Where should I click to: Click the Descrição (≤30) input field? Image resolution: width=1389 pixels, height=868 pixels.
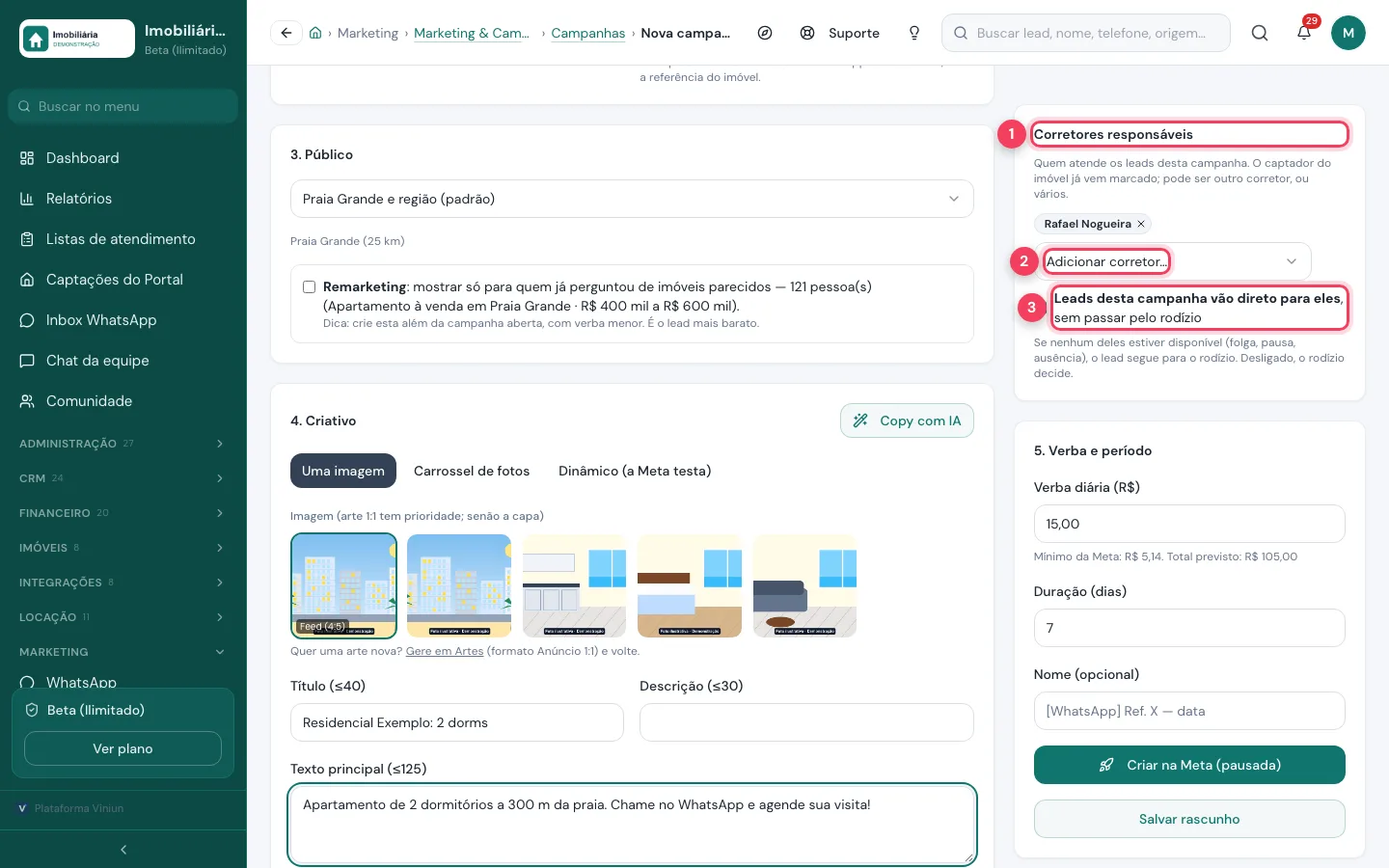(806, 722)
